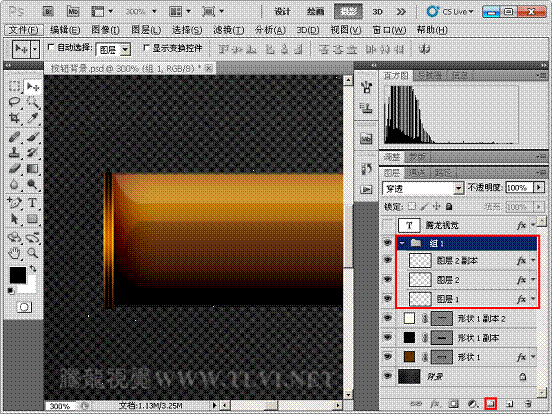Click the delete layer trash icon
The height and width of the screenshot is (414, 552).
(528, 403)
